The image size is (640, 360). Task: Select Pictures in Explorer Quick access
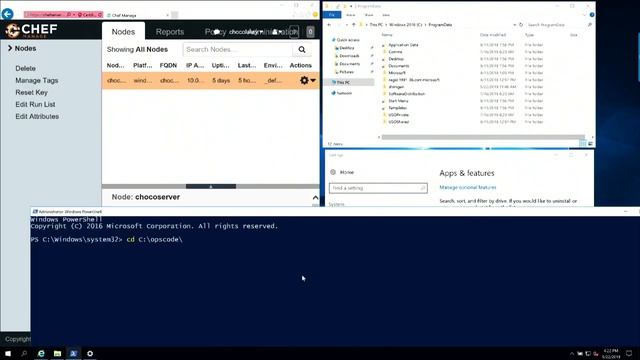[344, 72]
